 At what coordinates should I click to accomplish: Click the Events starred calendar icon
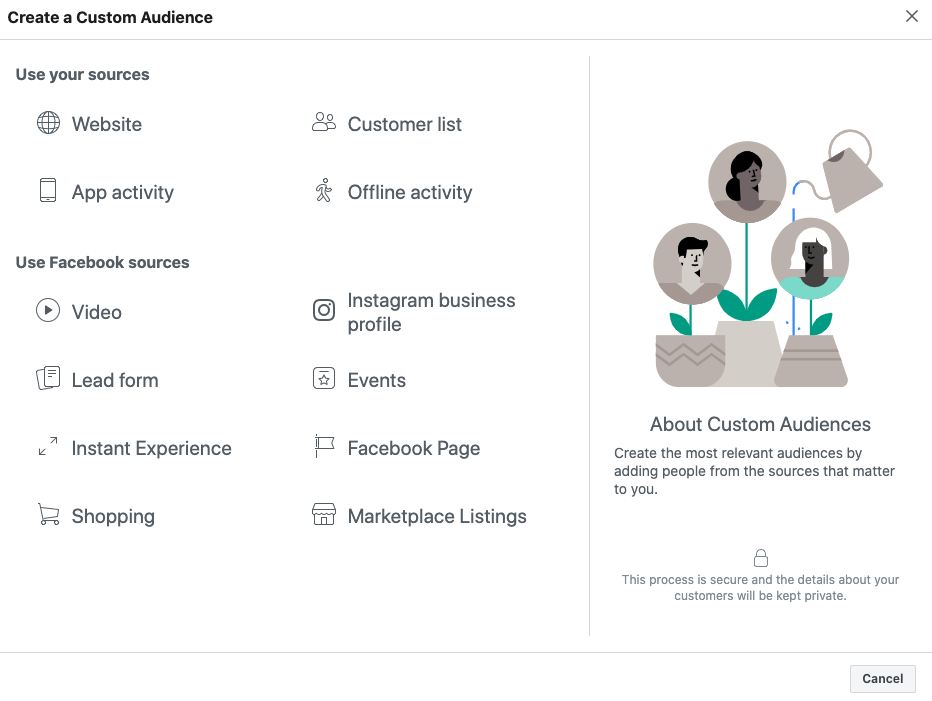point(322,379)
